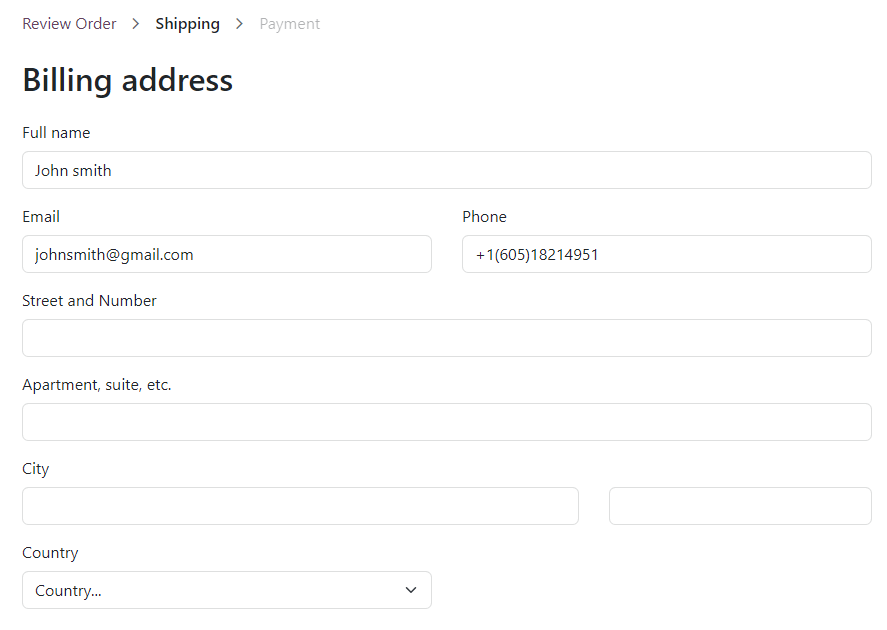The image size is (887, 630).
Task: Click the chevron after Review Order
Action: pyautogui.click(x=136, y=24)
